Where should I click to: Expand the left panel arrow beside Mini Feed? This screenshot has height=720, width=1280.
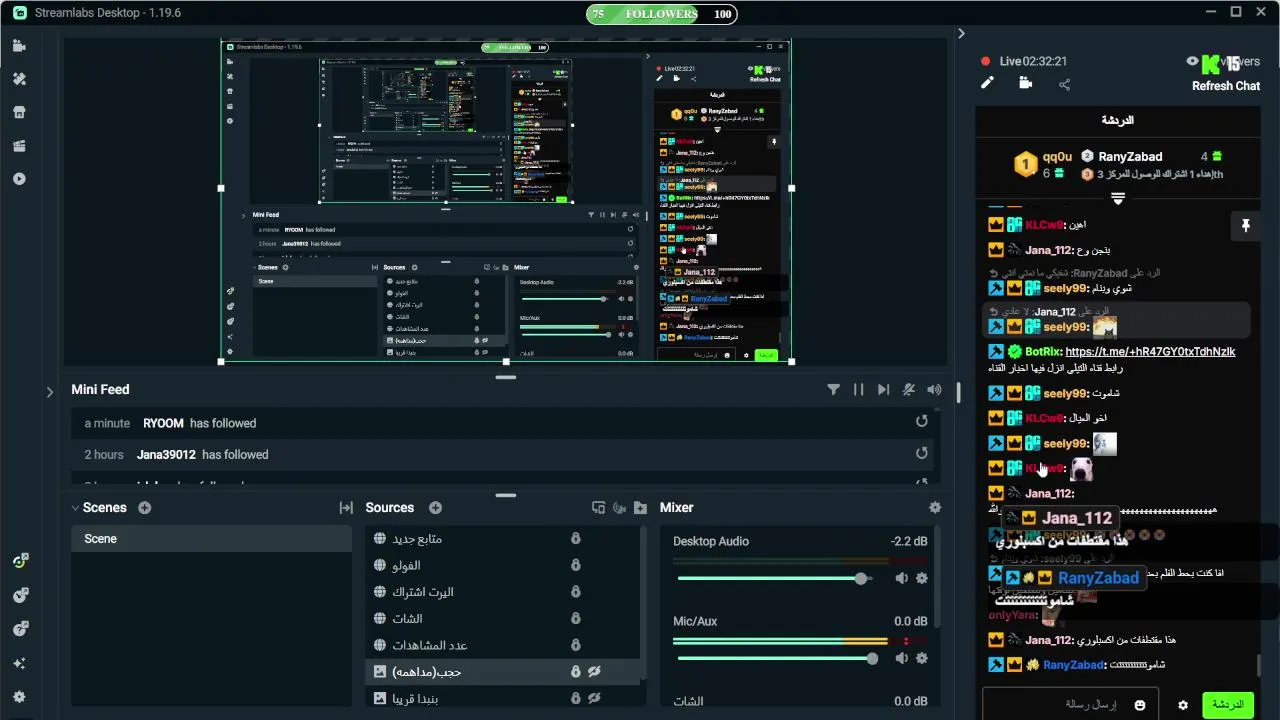(x=50, y=392)
